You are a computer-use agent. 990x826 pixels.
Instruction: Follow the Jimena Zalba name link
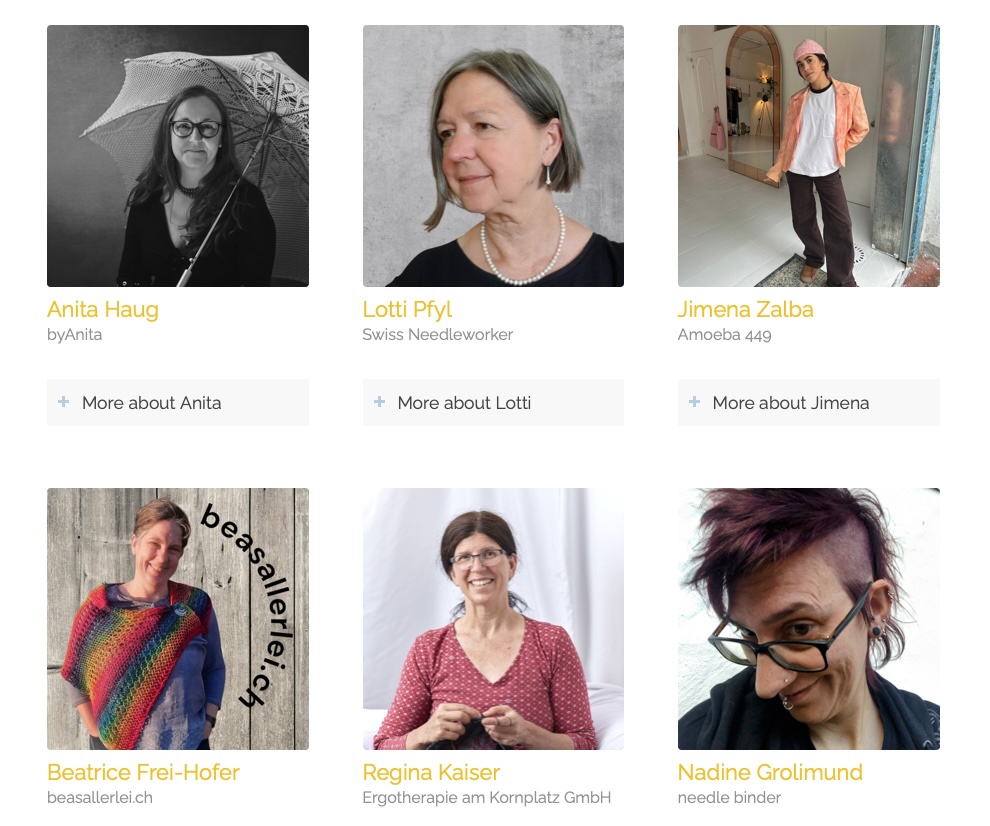[x=745, y=310]
